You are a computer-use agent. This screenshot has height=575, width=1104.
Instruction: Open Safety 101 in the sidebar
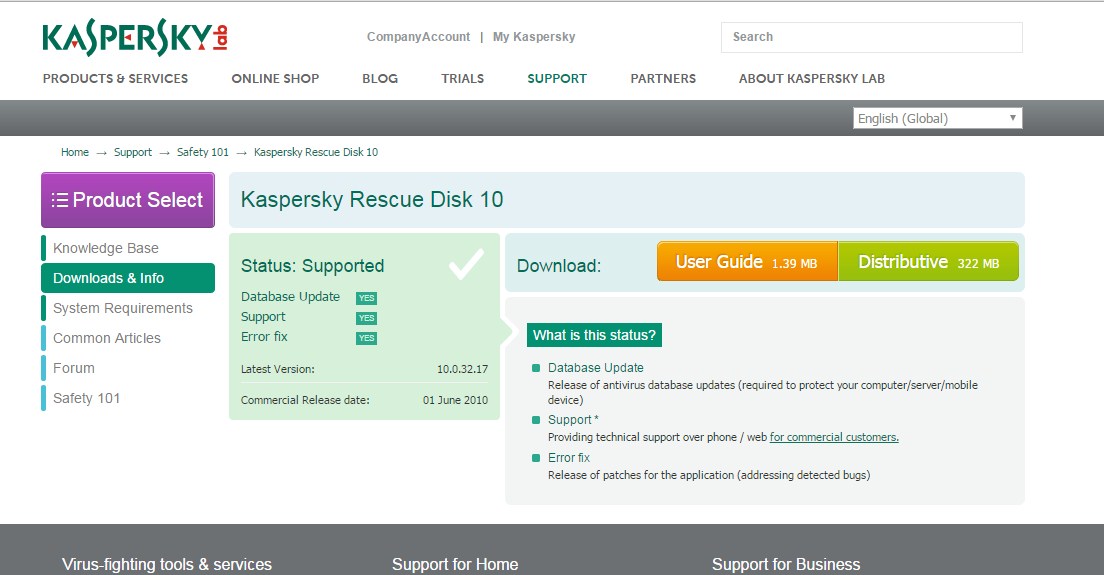tap(87, 398)
